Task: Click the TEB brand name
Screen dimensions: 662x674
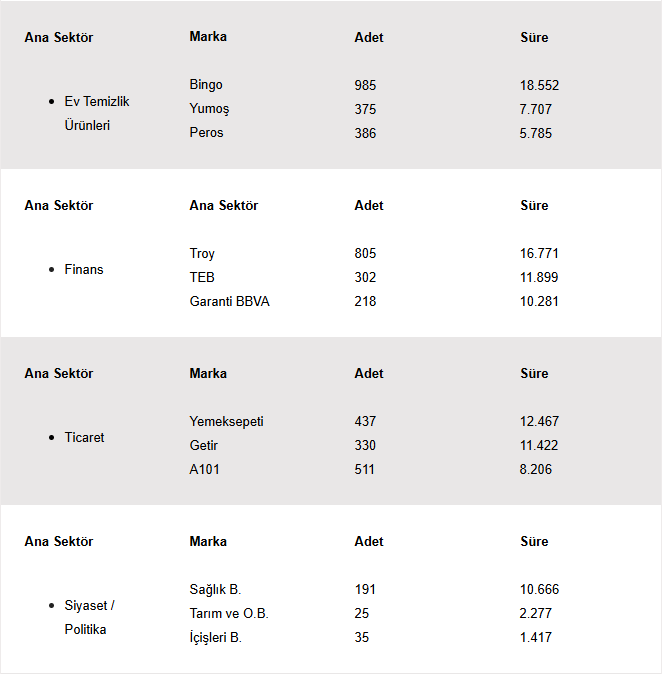Action: click(202, 277)
